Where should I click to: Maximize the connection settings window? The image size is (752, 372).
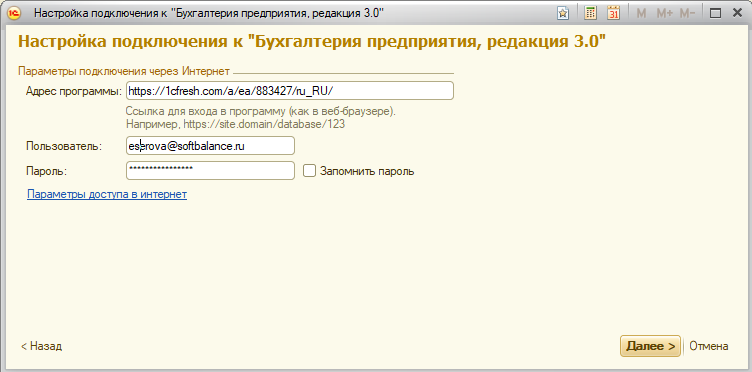point(715,13)
